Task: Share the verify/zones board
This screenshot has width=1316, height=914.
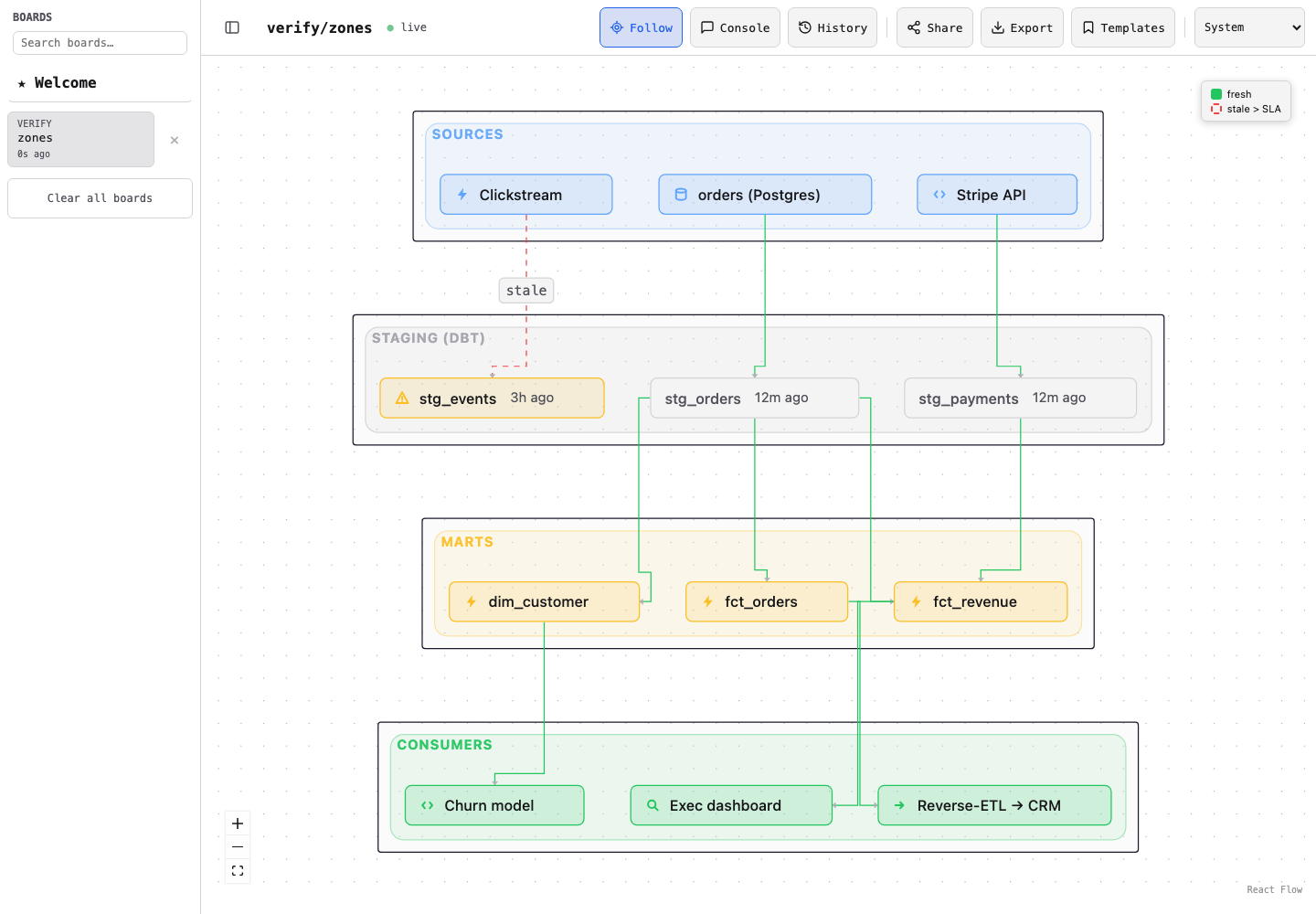Action: coord(934,27)
